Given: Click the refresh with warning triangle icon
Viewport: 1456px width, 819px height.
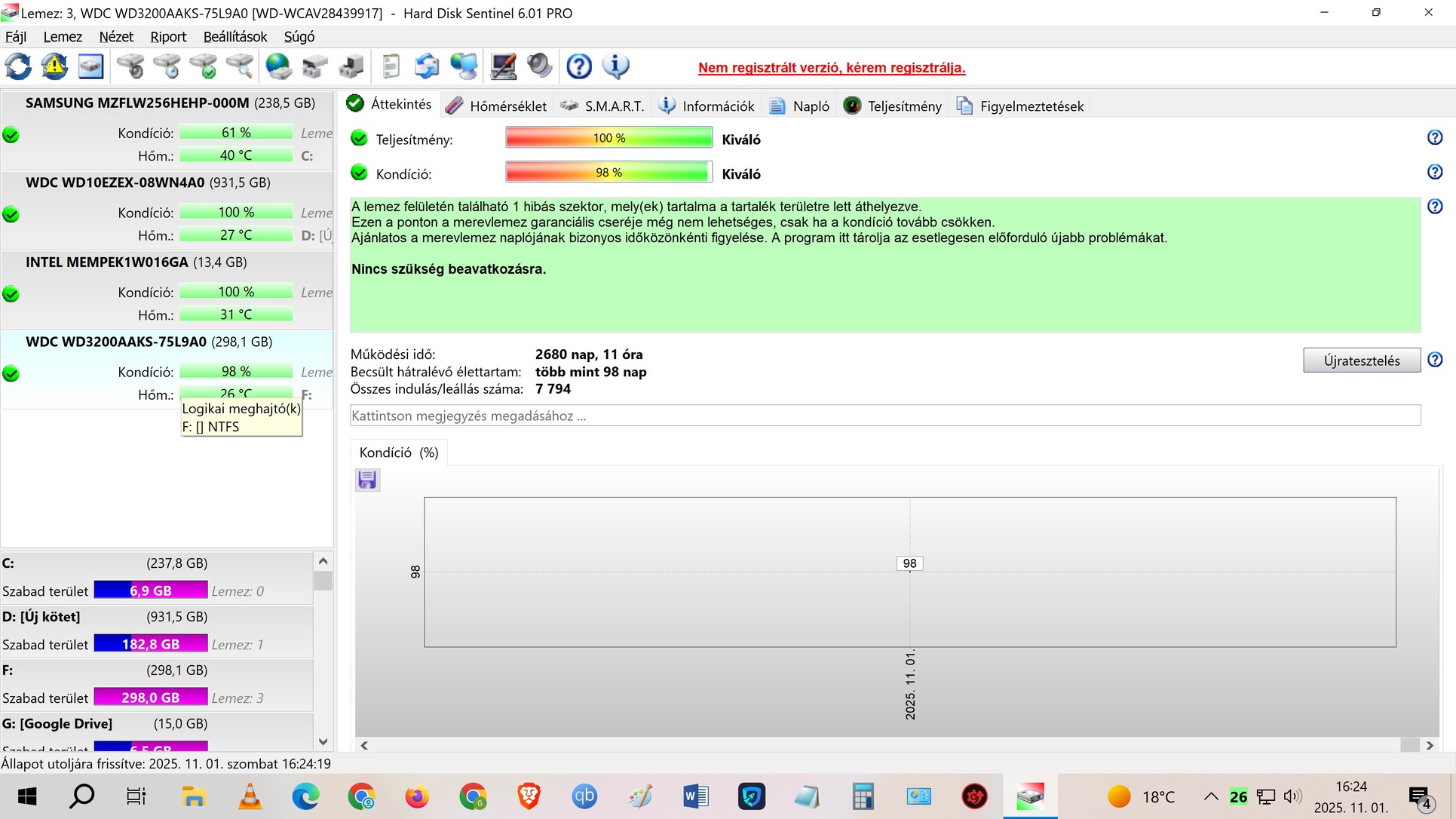Looking at the screenshot, I should (54, 66).
